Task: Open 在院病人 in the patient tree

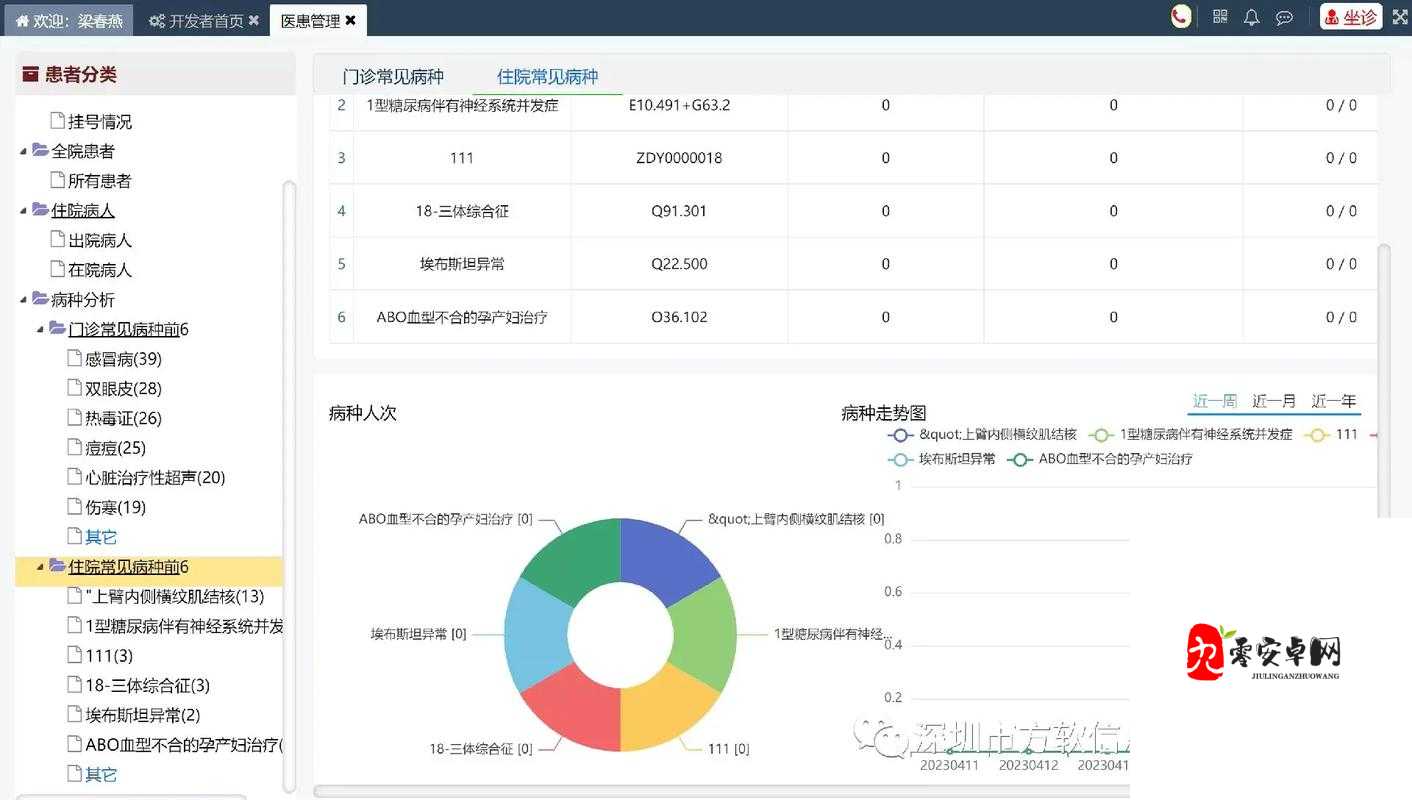Action: point(100,270)
